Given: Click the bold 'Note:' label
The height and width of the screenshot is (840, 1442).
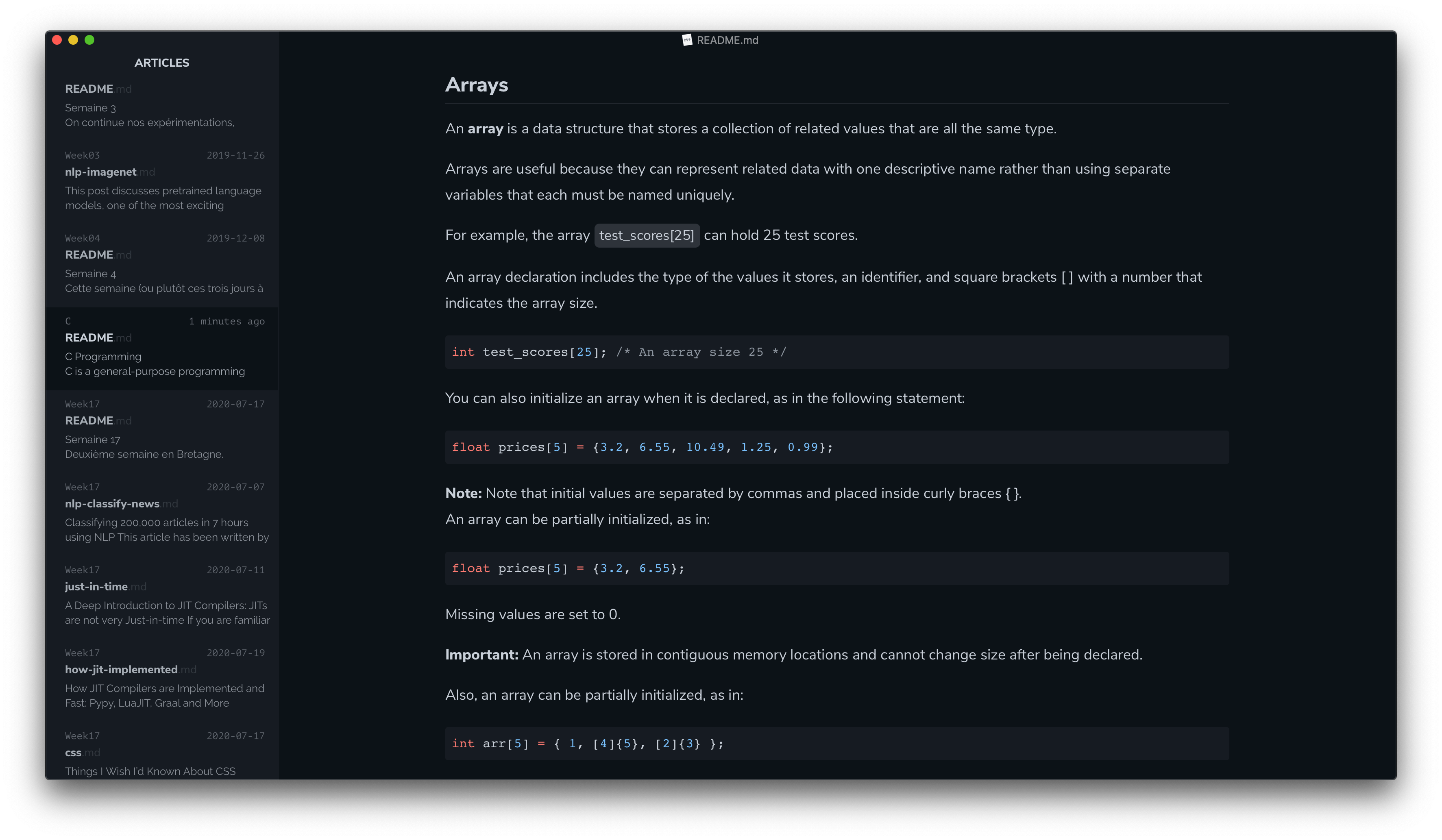Looking at the screenshot, I should 464,493.
